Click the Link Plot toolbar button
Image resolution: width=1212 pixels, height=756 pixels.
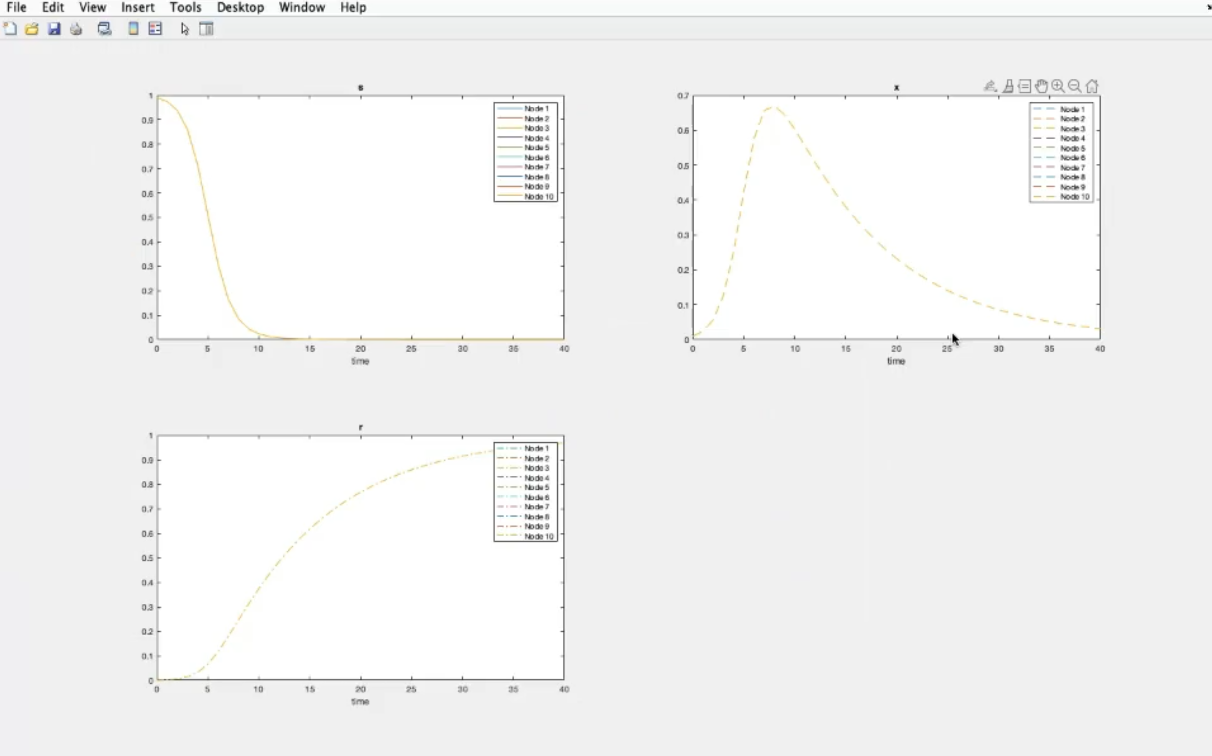104,29
